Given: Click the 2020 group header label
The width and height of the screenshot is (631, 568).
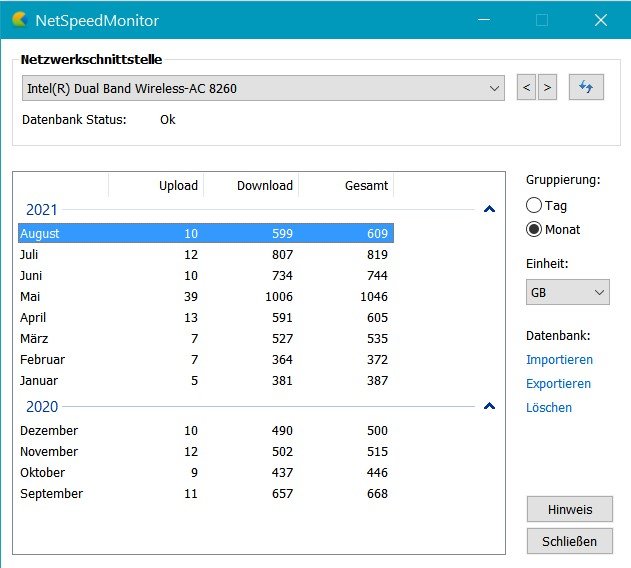Looking at the screenshot, I should (x=42, y=407).
